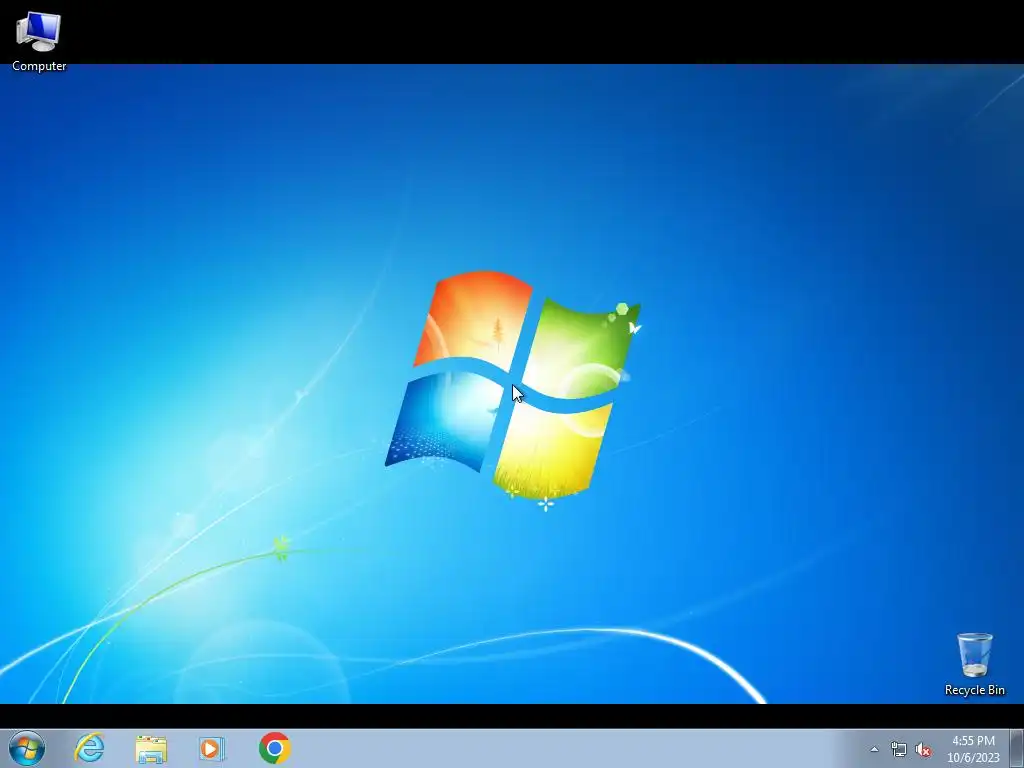Open the network status tray icon
This screenshot has height=768, width=1024.
coord(899,750)
